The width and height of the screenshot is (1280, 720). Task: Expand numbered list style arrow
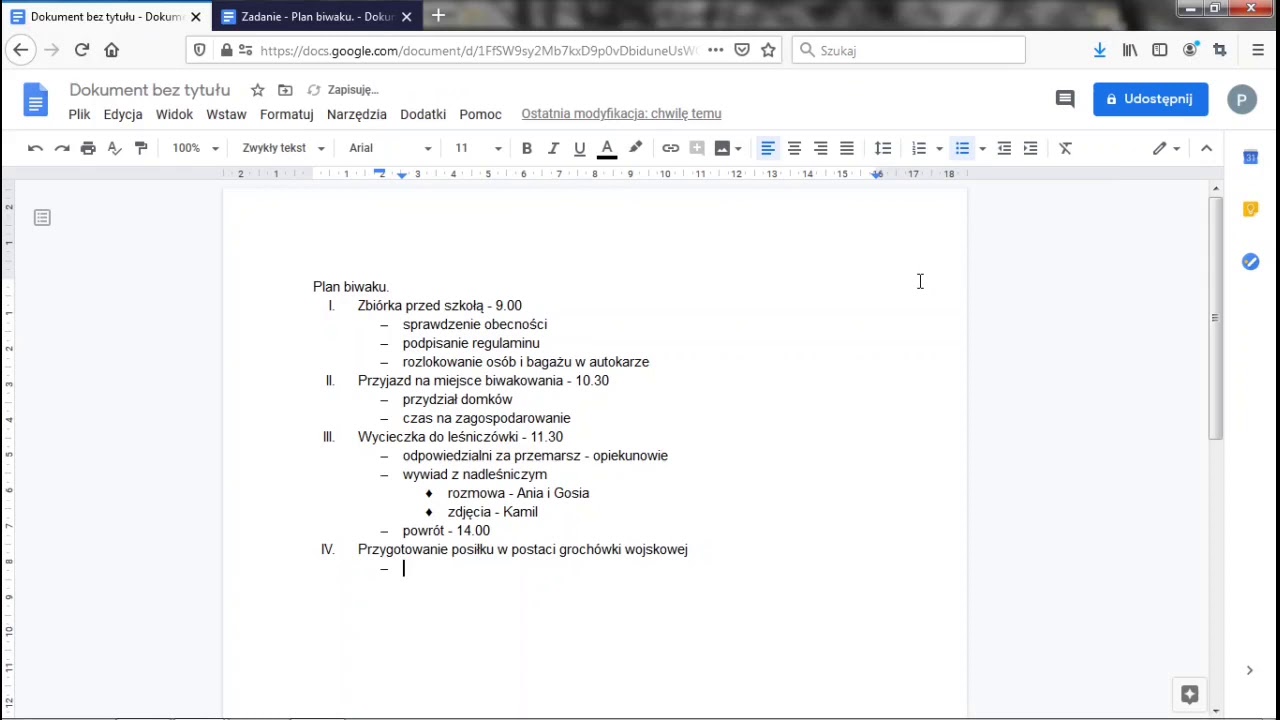click(939, 148)
